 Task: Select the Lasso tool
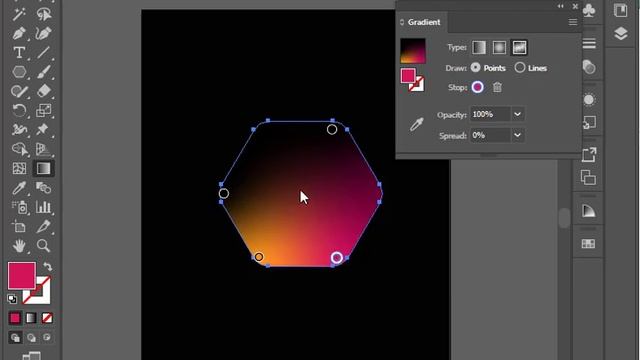(43, 14)
